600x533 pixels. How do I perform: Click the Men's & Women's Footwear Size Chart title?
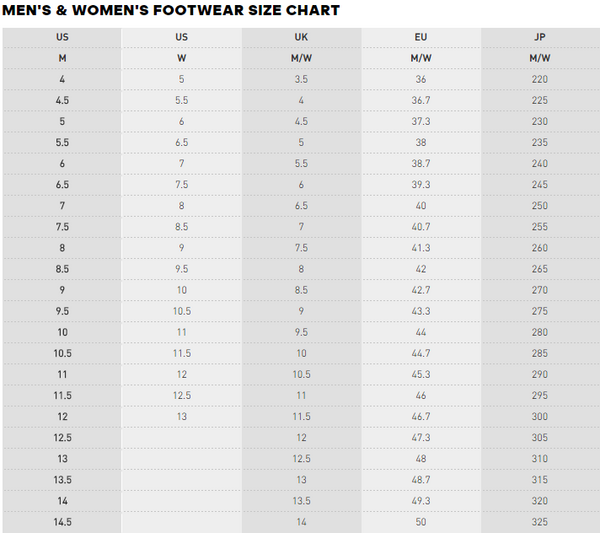(170, 11)
